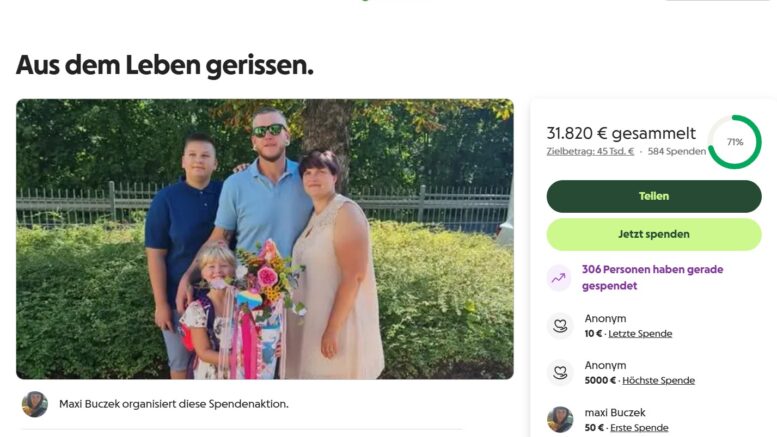Share the campaign with the Teilen button

(654, 196)
